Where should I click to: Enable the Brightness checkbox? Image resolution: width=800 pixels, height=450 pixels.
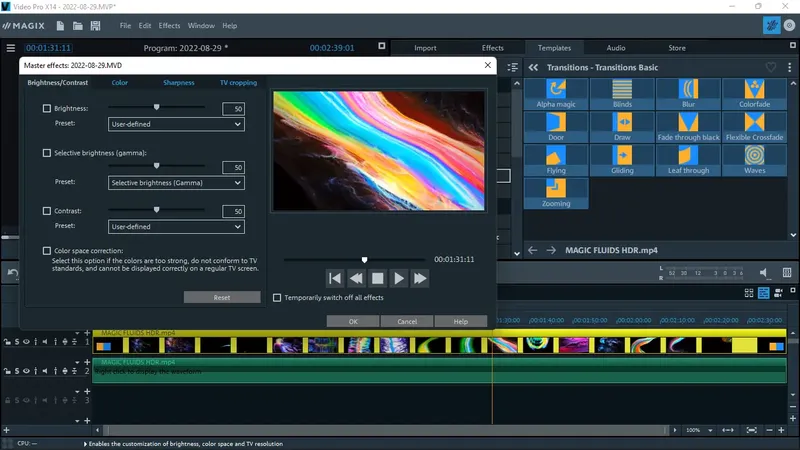click(x=47, y=108)
